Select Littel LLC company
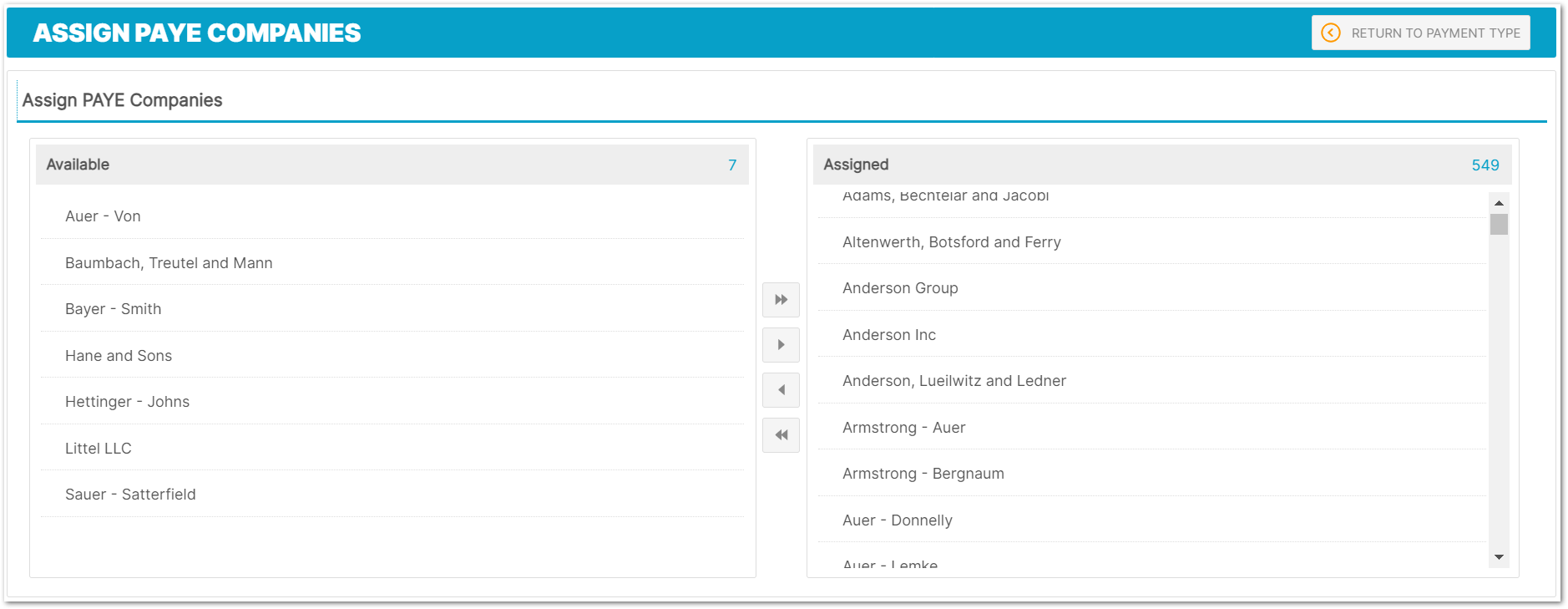Screen dimensions: 1568x609 click(x=99, y=449)
